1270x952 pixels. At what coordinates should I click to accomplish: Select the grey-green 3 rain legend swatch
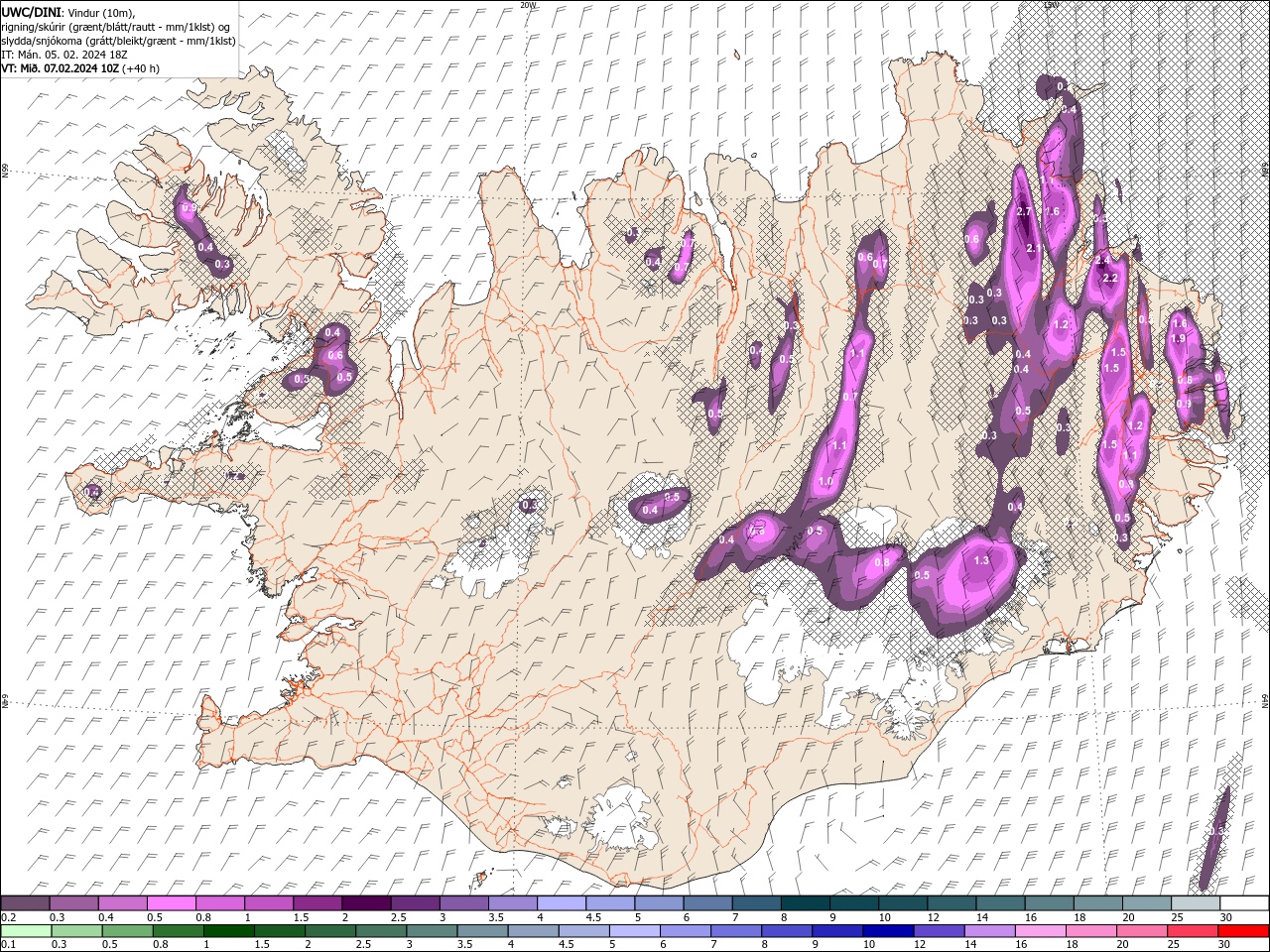pos(432,931)
